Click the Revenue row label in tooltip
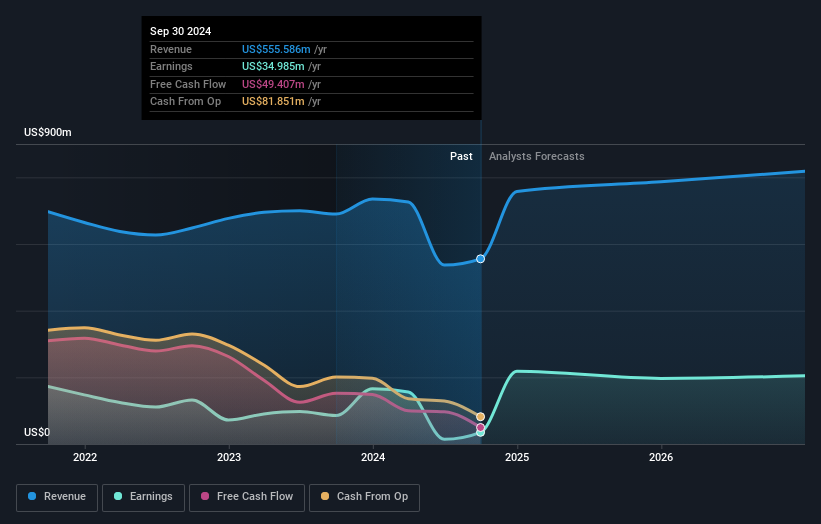The height and width of the screenshot is (524, 821). tap(171, 49)
